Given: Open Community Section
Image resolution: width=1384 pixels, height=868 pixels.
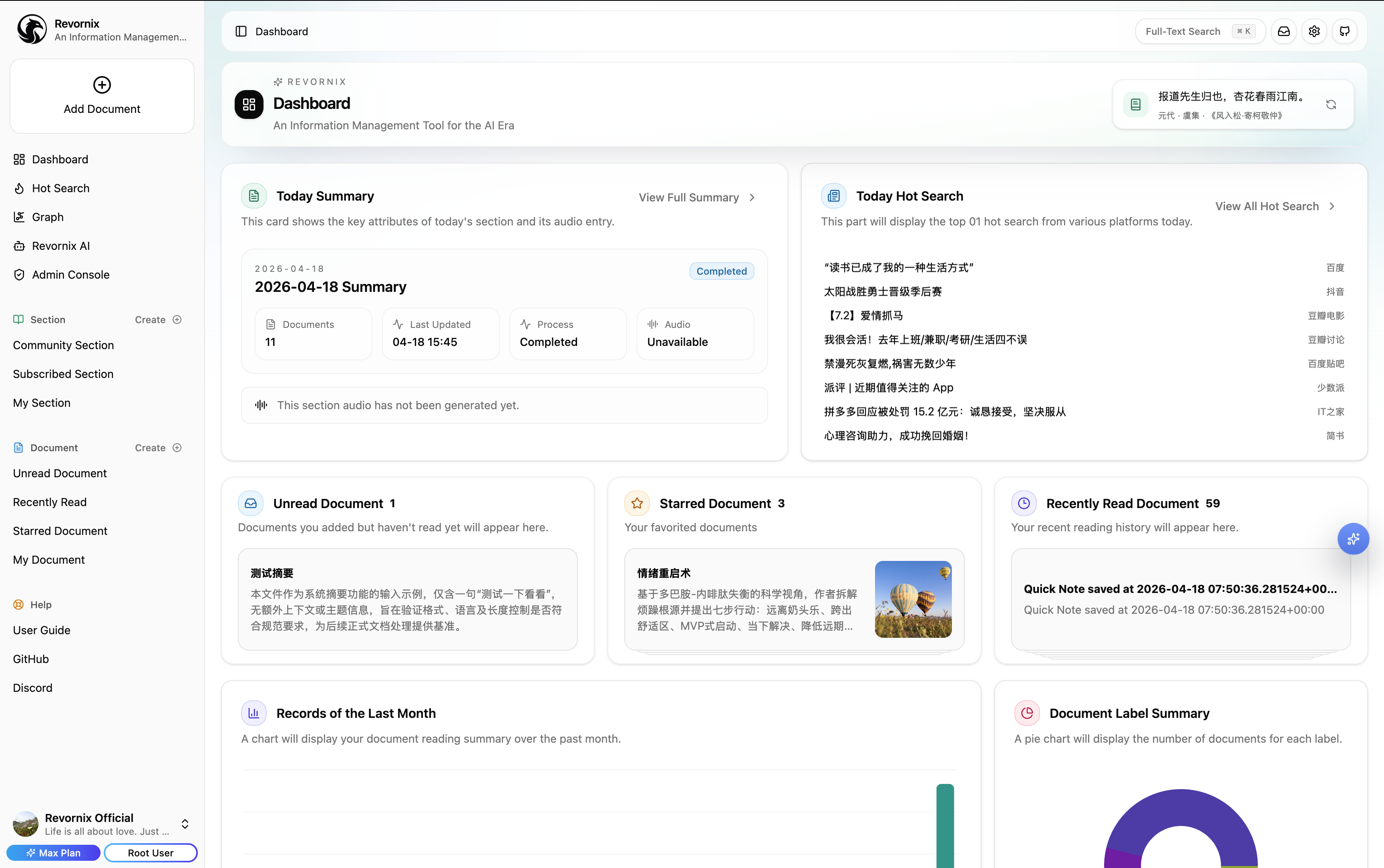Looking at the screenshot, I should click(x=63, y=346).
